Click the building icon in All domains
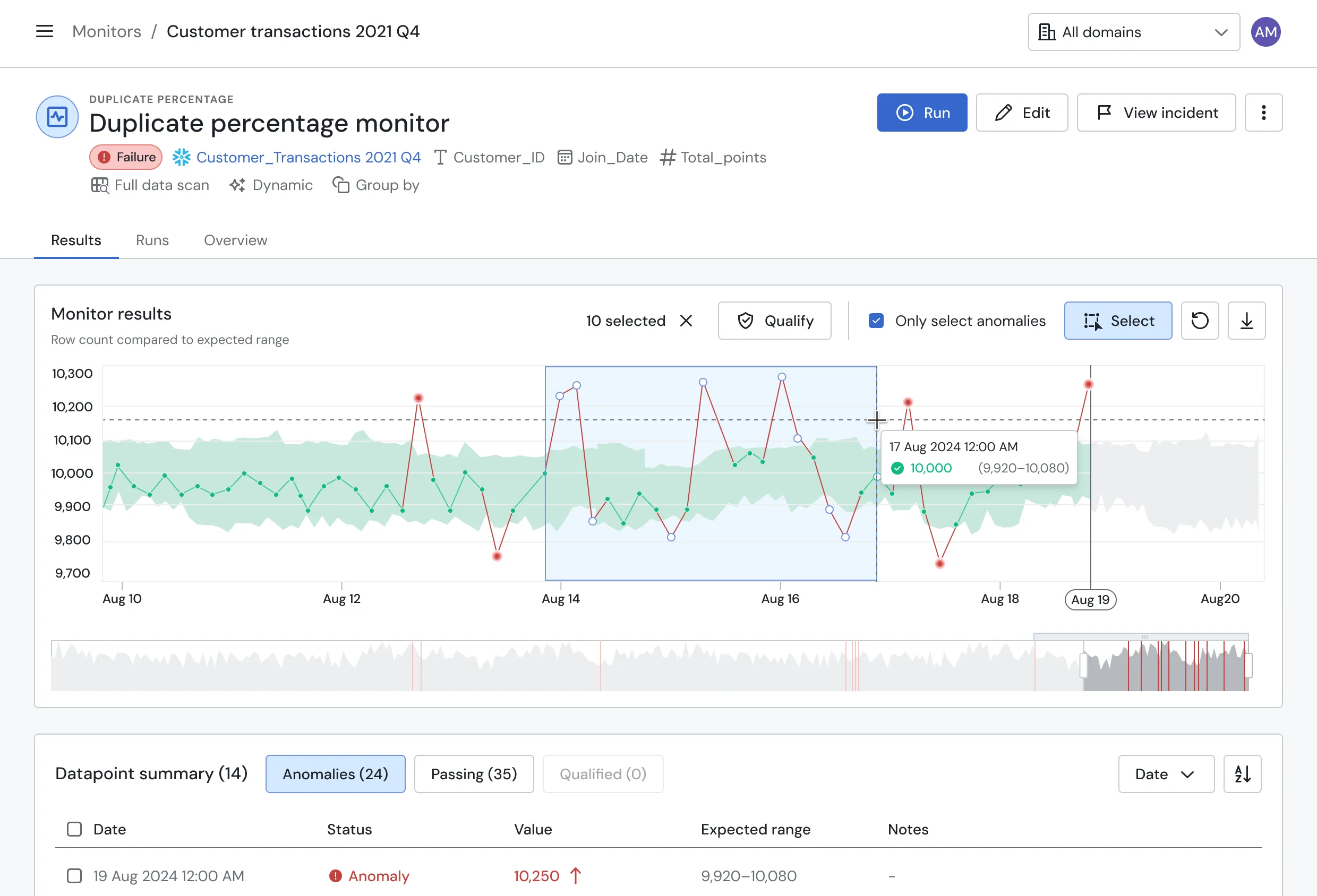 point(1047,32)
